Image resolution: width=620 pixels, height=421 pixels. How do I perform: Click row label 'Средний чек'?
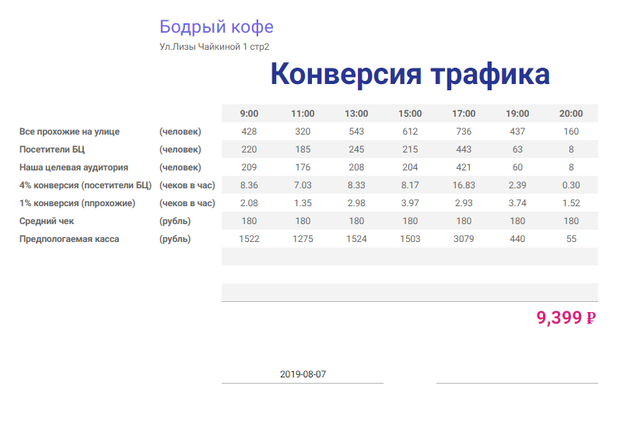pyautogui.click(x=47, y=221)
